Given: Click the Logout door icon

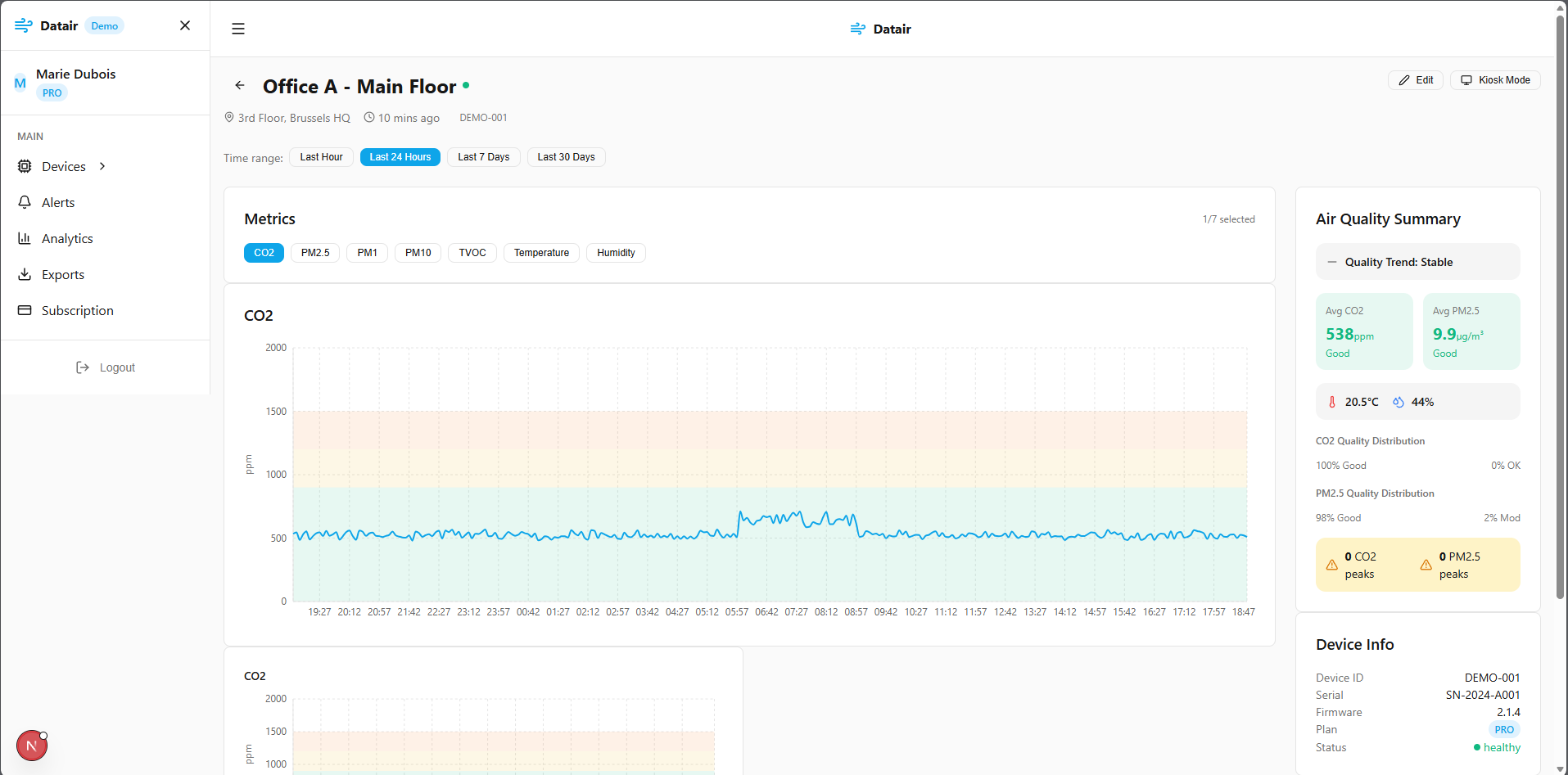Looking at the screenshot, I should coord(83,367).
